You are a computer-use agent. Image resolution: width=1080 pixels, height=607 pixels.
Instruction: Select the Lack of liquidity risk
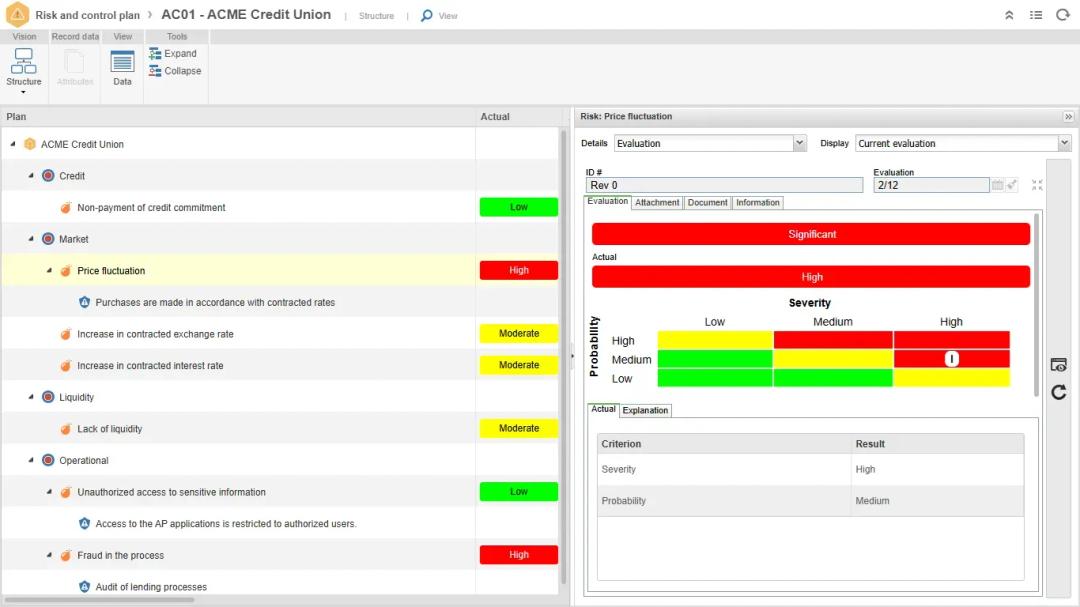coord(110,429)
